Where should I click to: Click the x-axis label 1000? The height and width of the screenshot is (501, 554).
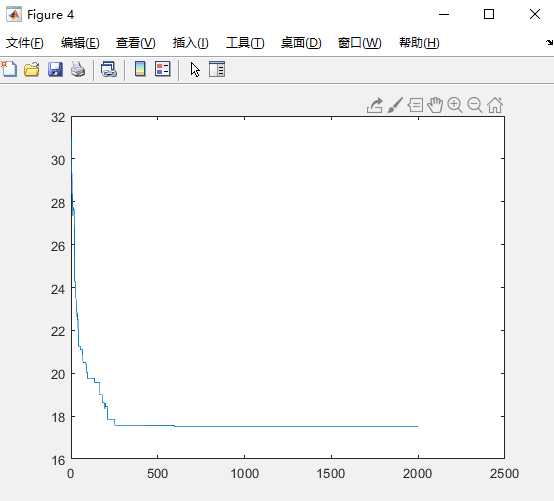tap(244, 474)
